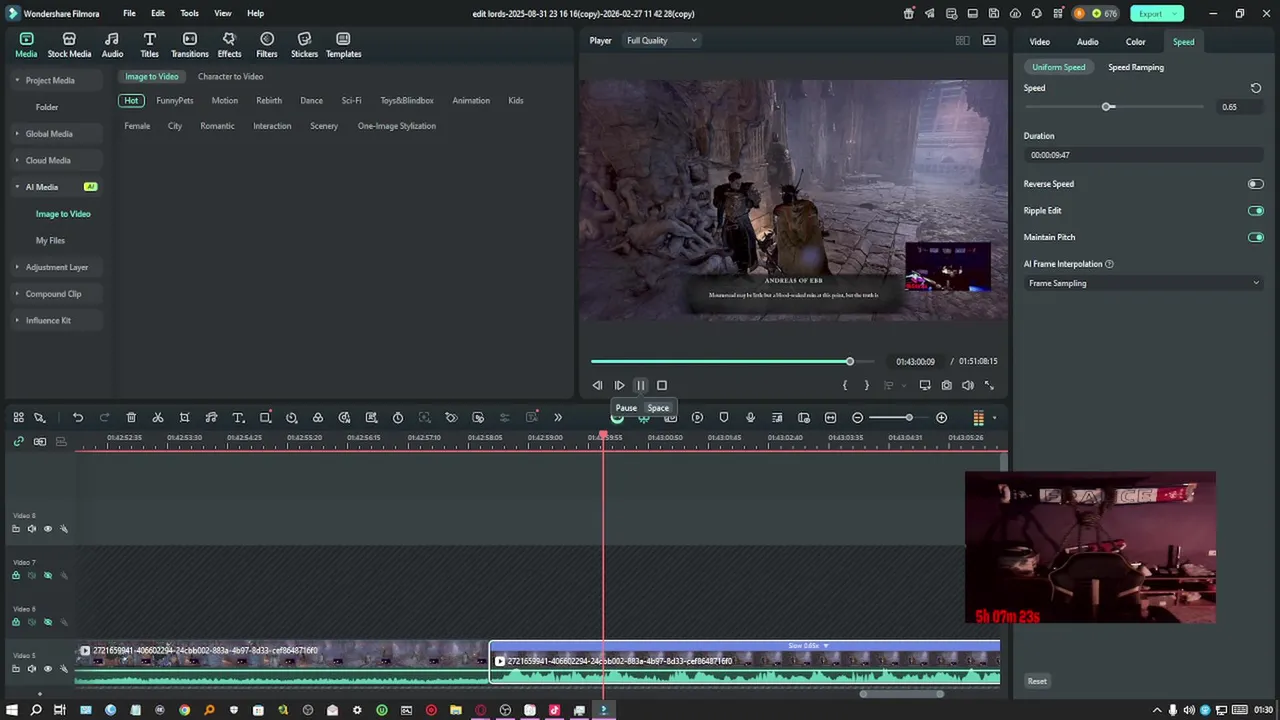Disable Maintain Pitch switch
Screen dimensions: 1280x720
(x=1255, y=237)
